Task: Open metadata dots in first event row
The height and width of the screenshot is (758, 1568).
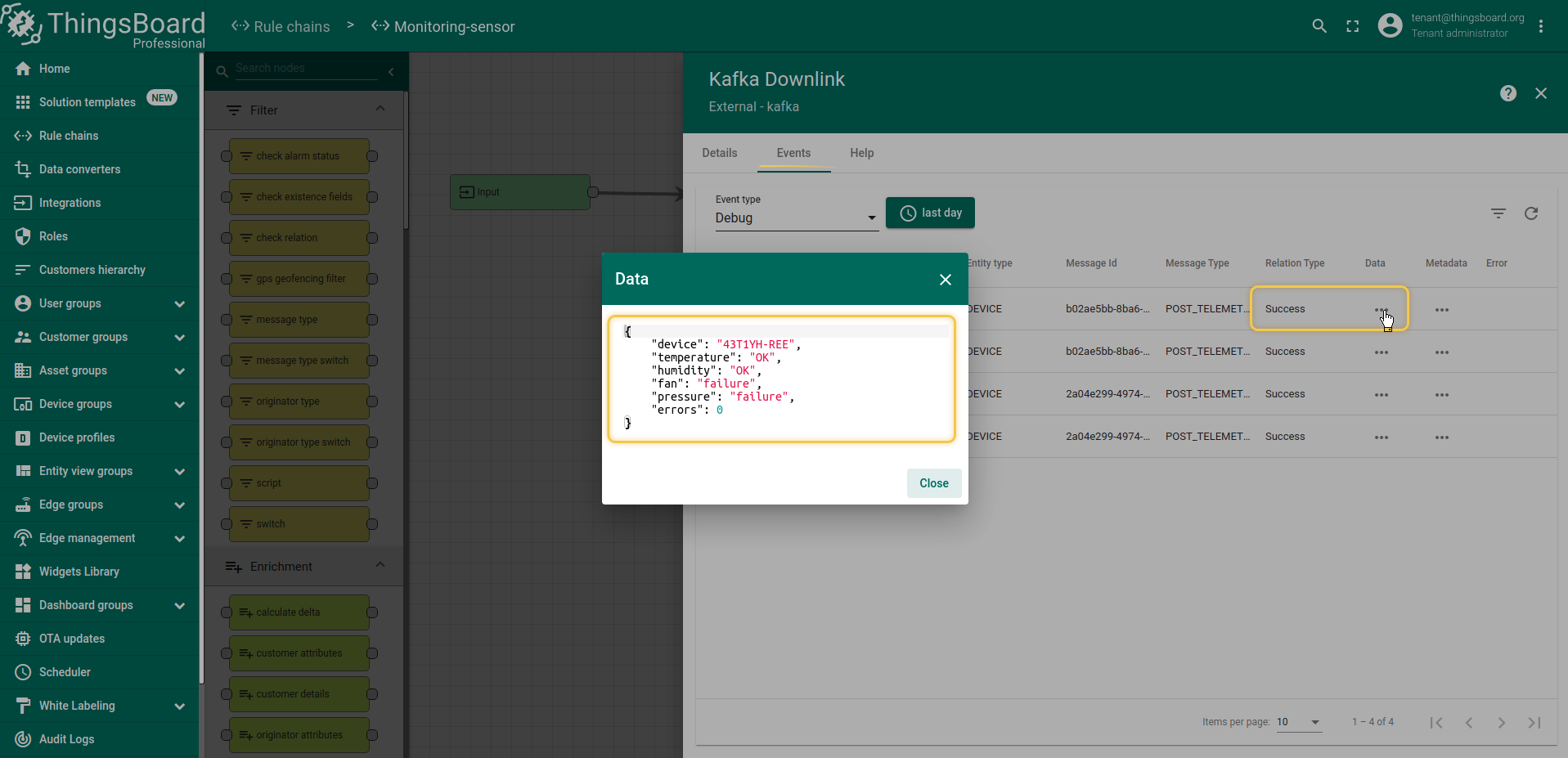Action: 1441,310
